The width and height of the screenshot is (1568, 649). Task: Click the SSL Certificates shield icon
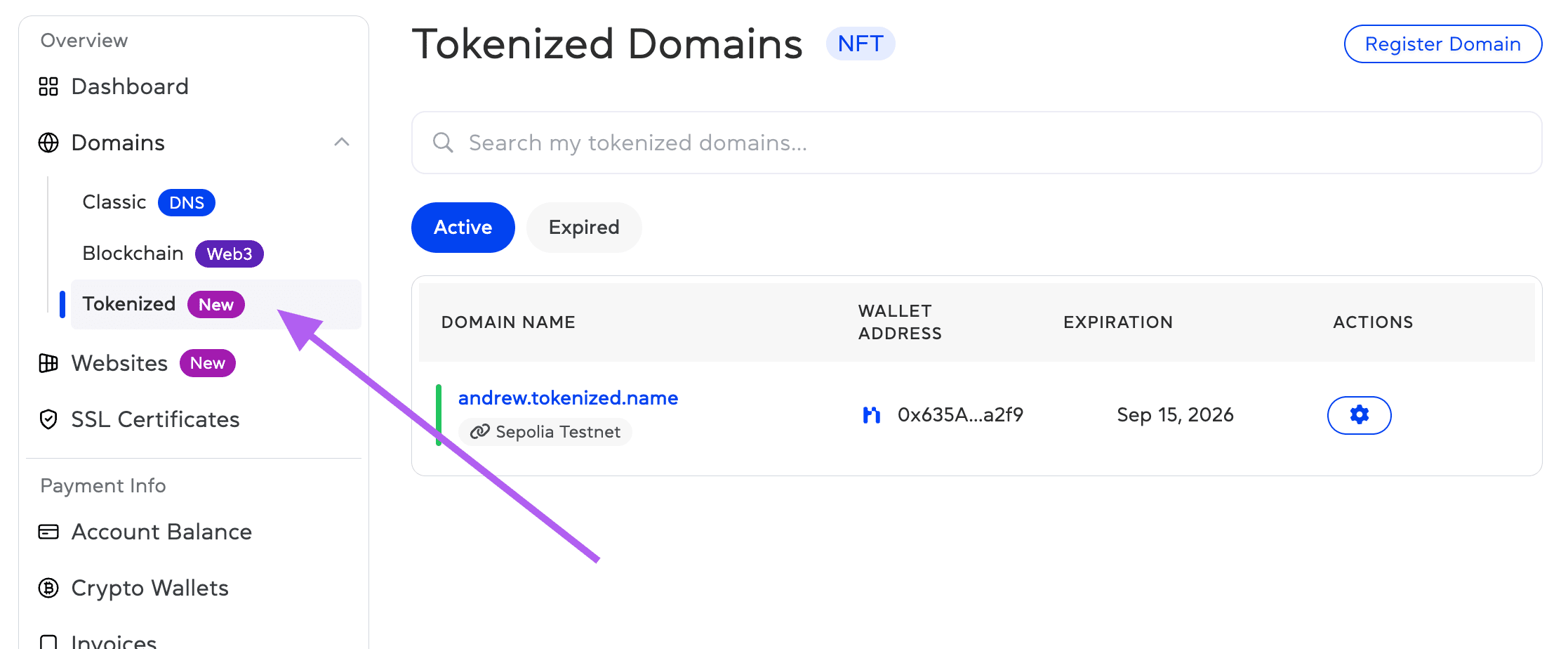tap(48, 419)
